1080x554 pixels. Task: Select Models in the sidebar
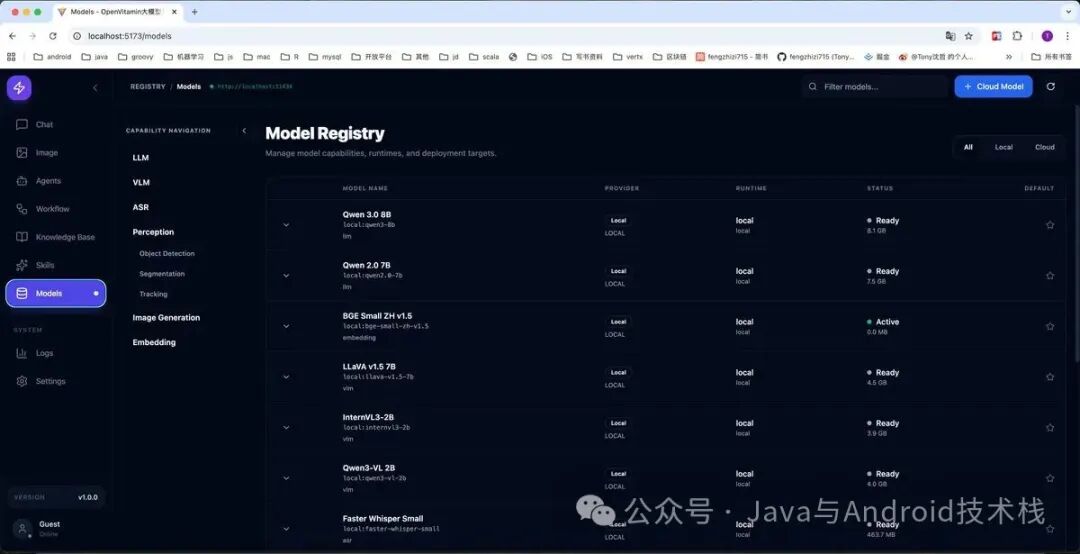[x=56, y=294]
